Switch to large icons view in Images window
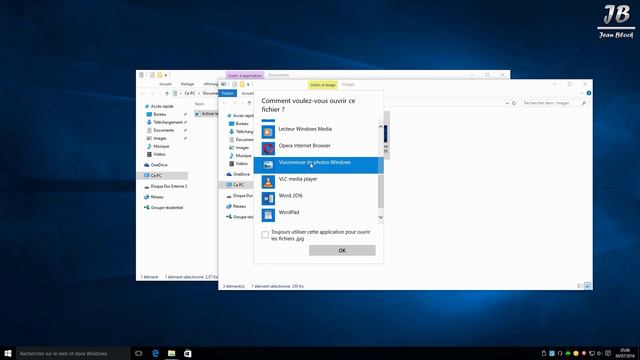The image size is (640, 360). (588, 286)
